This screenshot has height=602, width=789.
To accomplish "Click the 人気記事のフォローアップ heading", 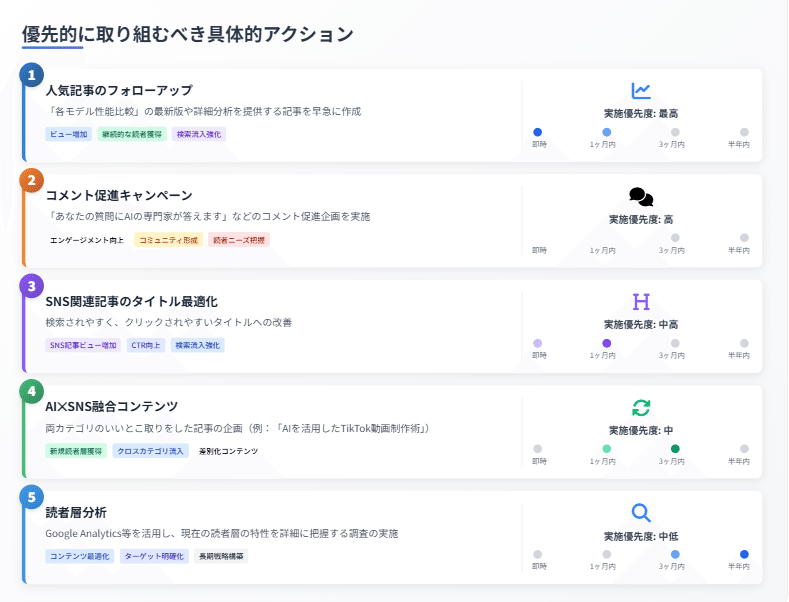I will [119, 90].
